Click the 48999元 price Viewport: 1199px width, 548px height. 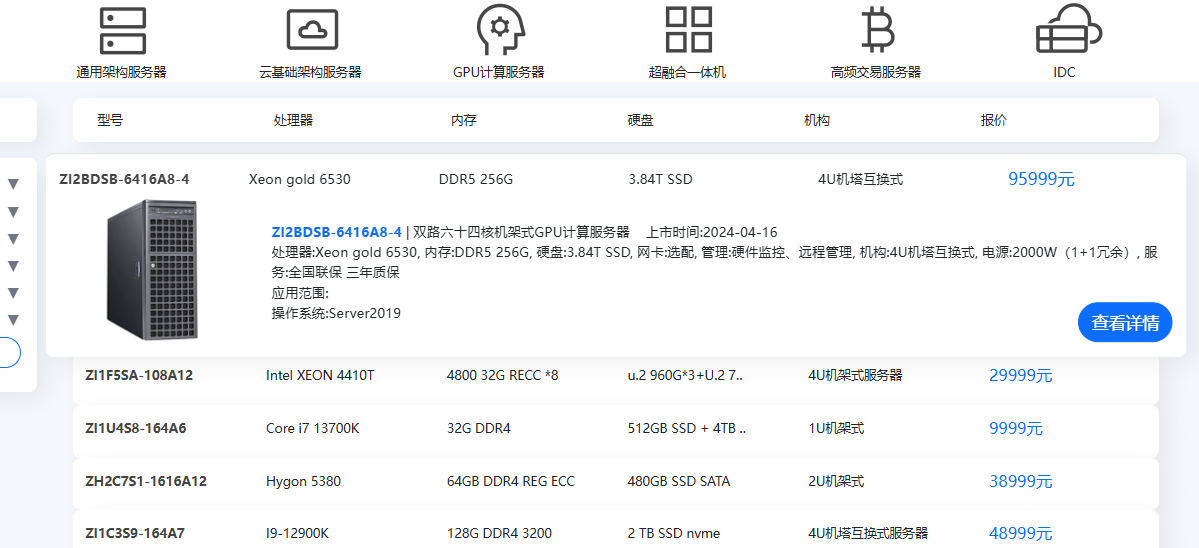click(1021, 533)
